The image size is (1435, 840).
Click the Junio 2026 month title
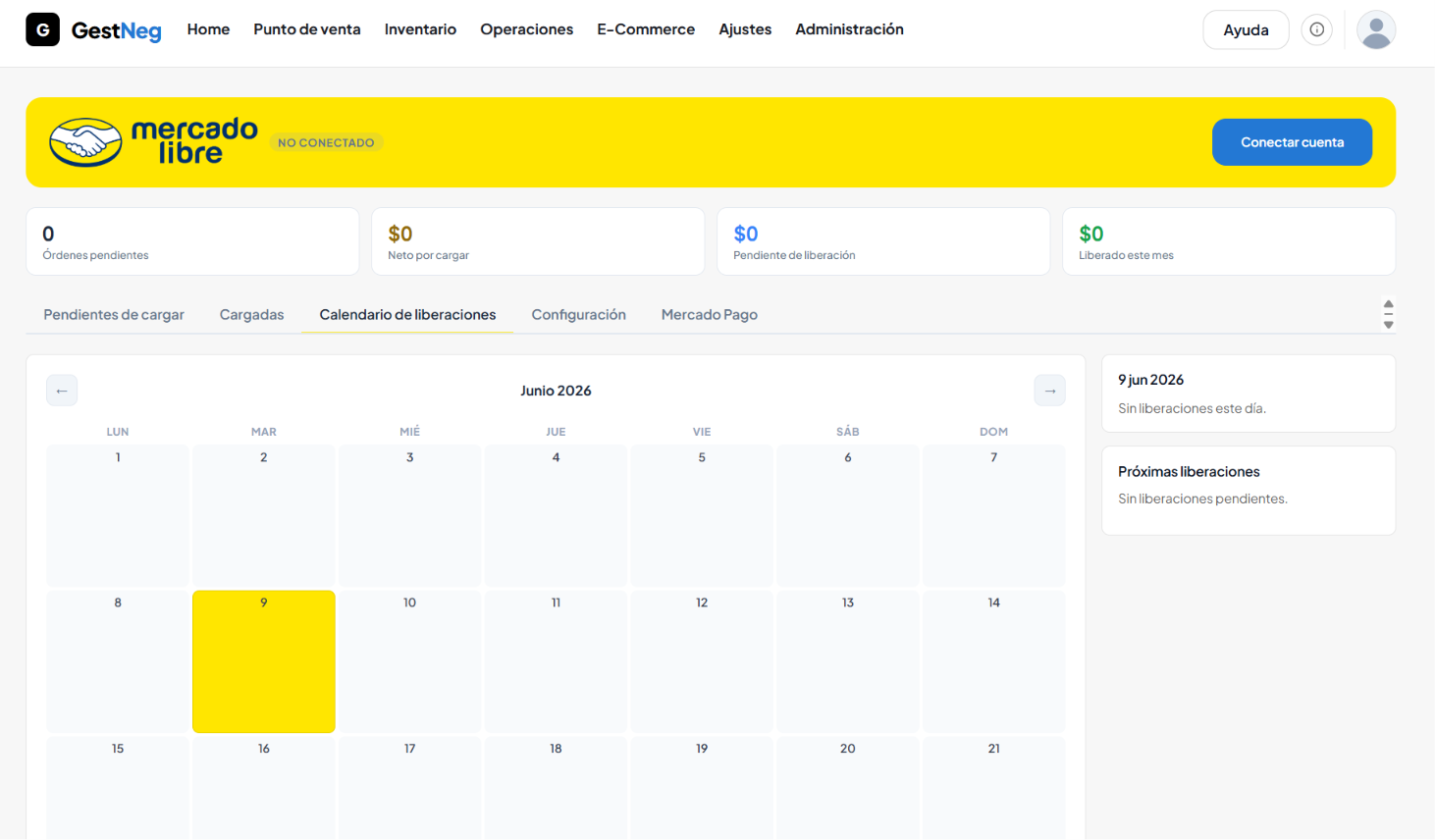[x=556, y=391]
